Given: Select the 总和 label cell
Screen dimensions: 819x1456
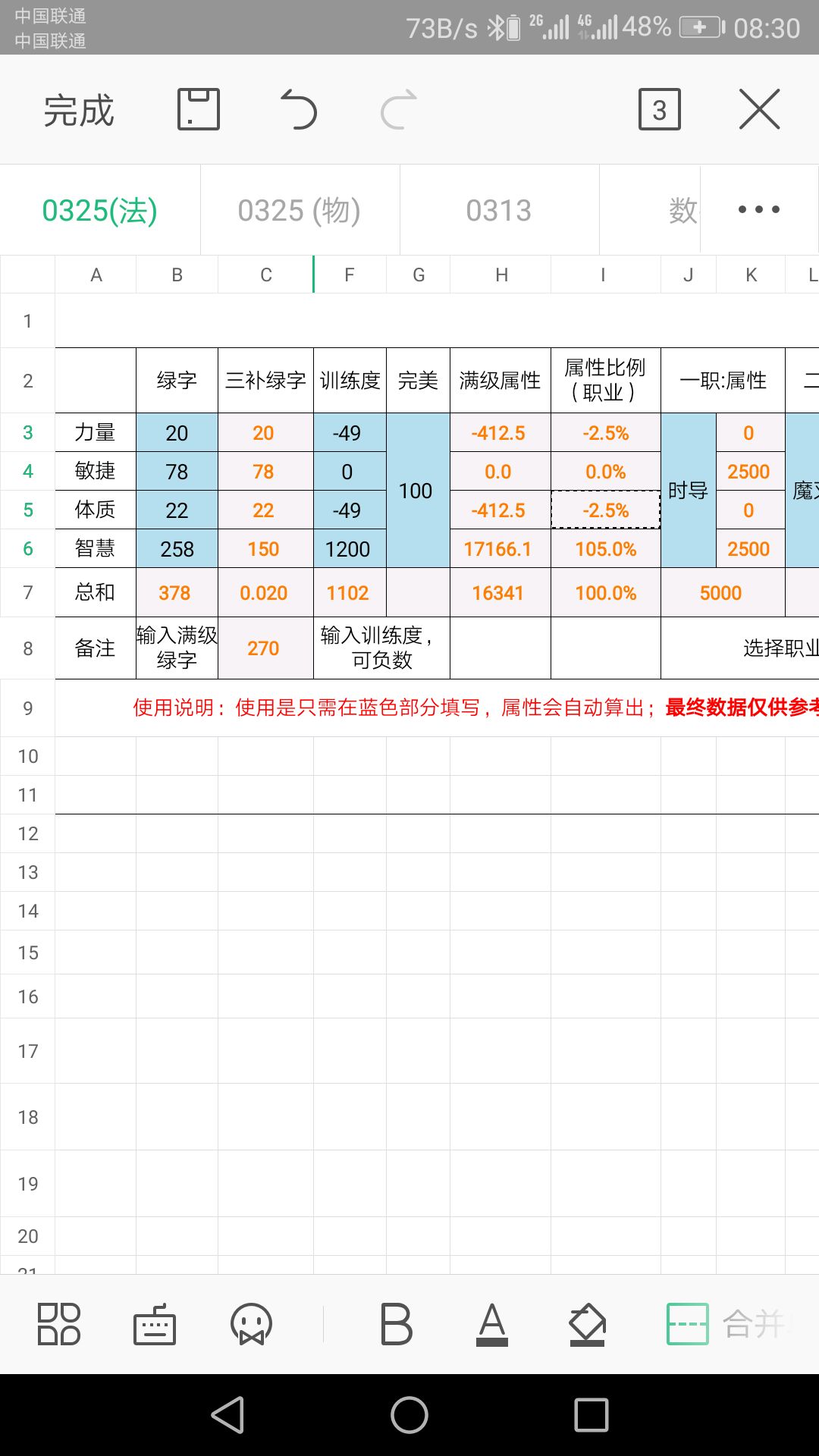Looking at the screenshot, I should pyautogui.click(x=96, y=592).
